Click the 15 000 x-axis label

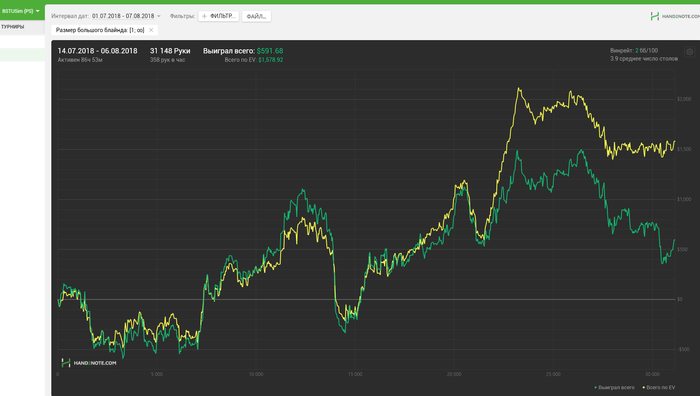[355, 374]
